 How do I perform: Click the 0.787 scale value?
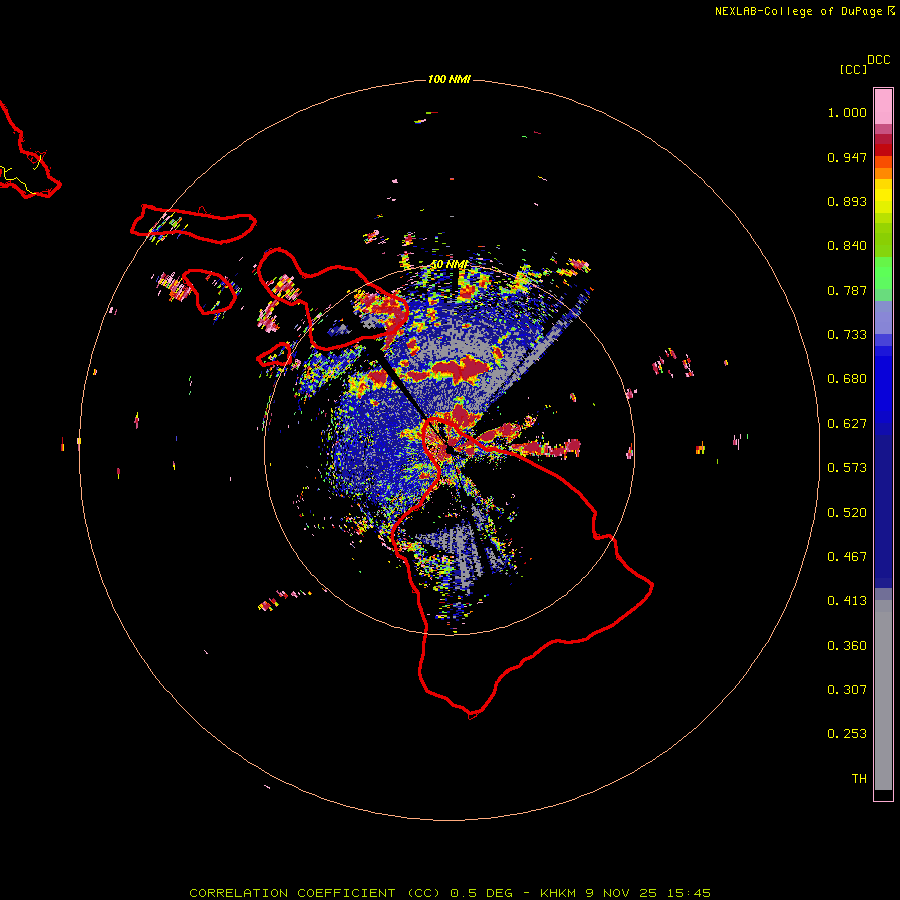[x=847, y=290]
